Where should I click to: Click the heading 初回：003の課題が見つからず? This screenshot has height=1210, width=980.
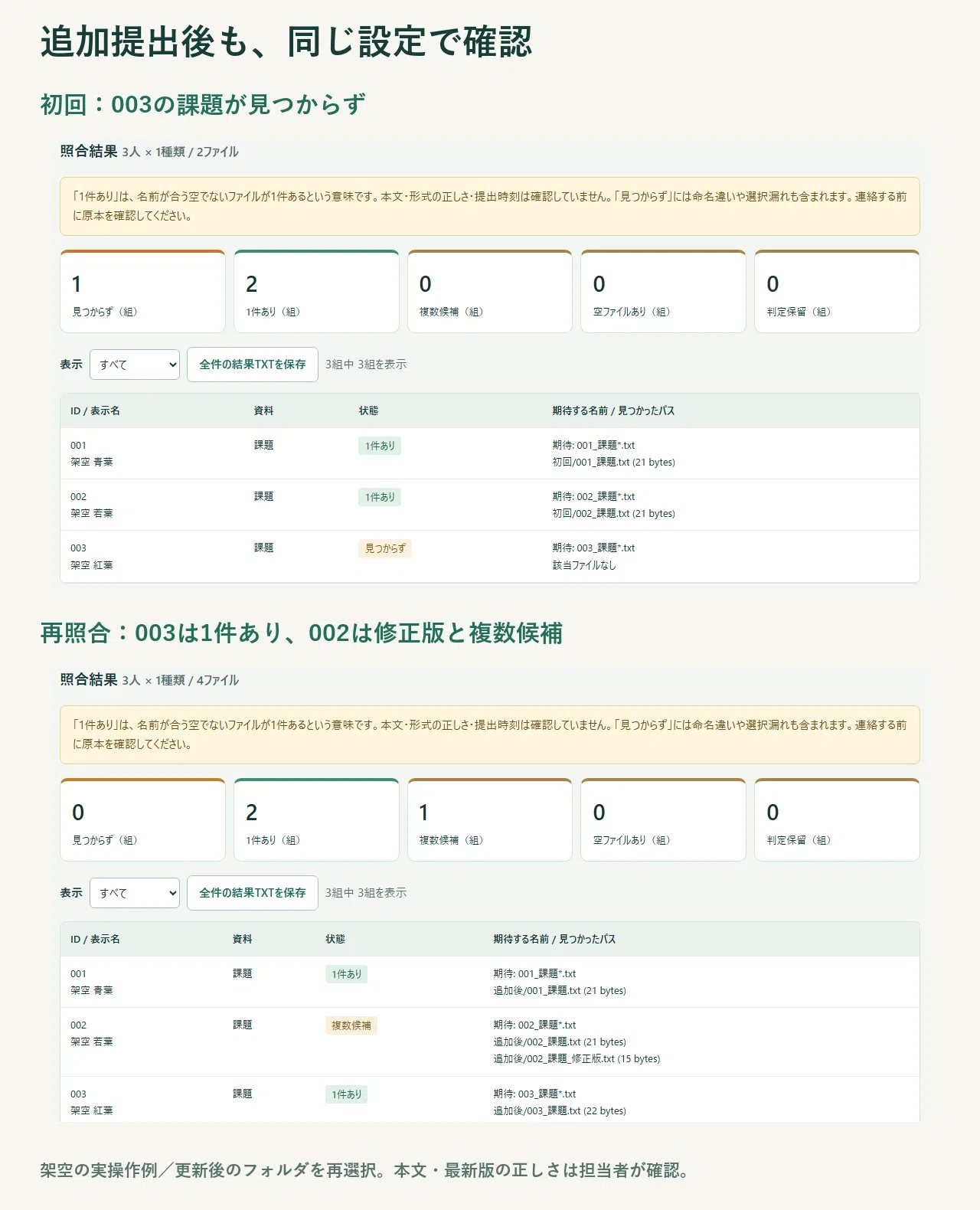pyautogui.click(x=203, y=104)
